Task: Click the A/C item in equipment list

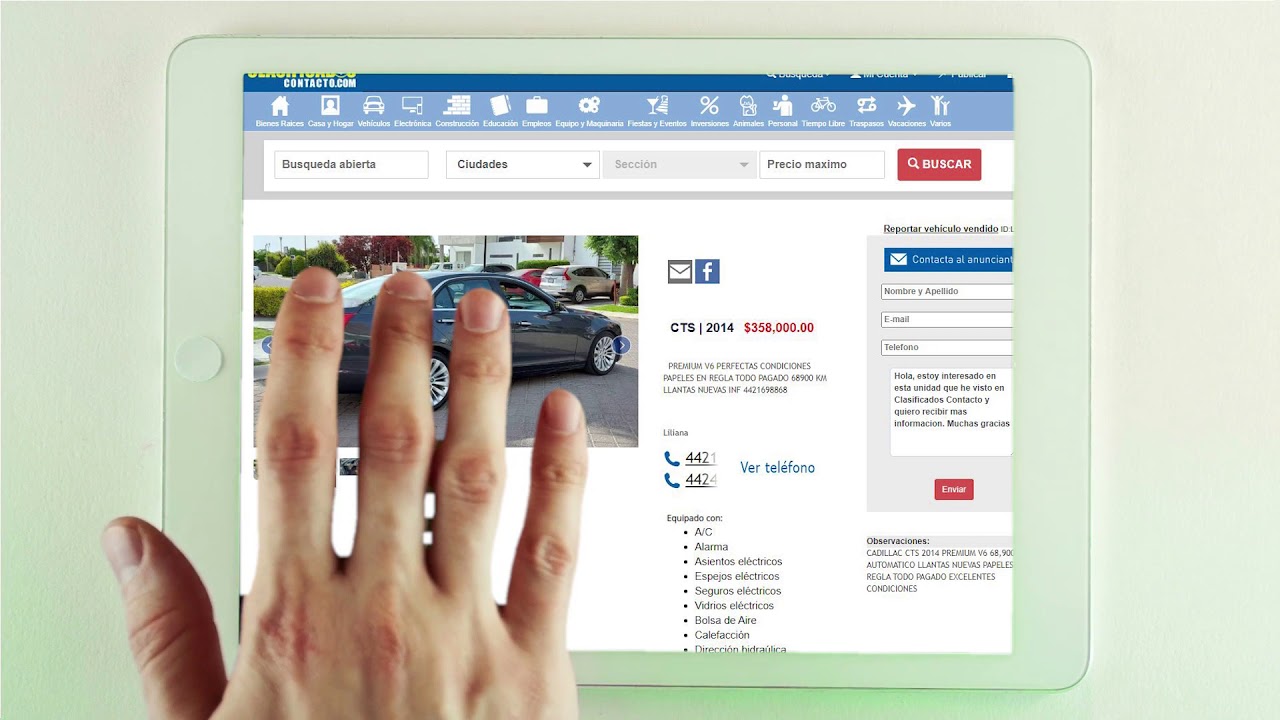Action: pyautogui.click(x=704, y=532)
